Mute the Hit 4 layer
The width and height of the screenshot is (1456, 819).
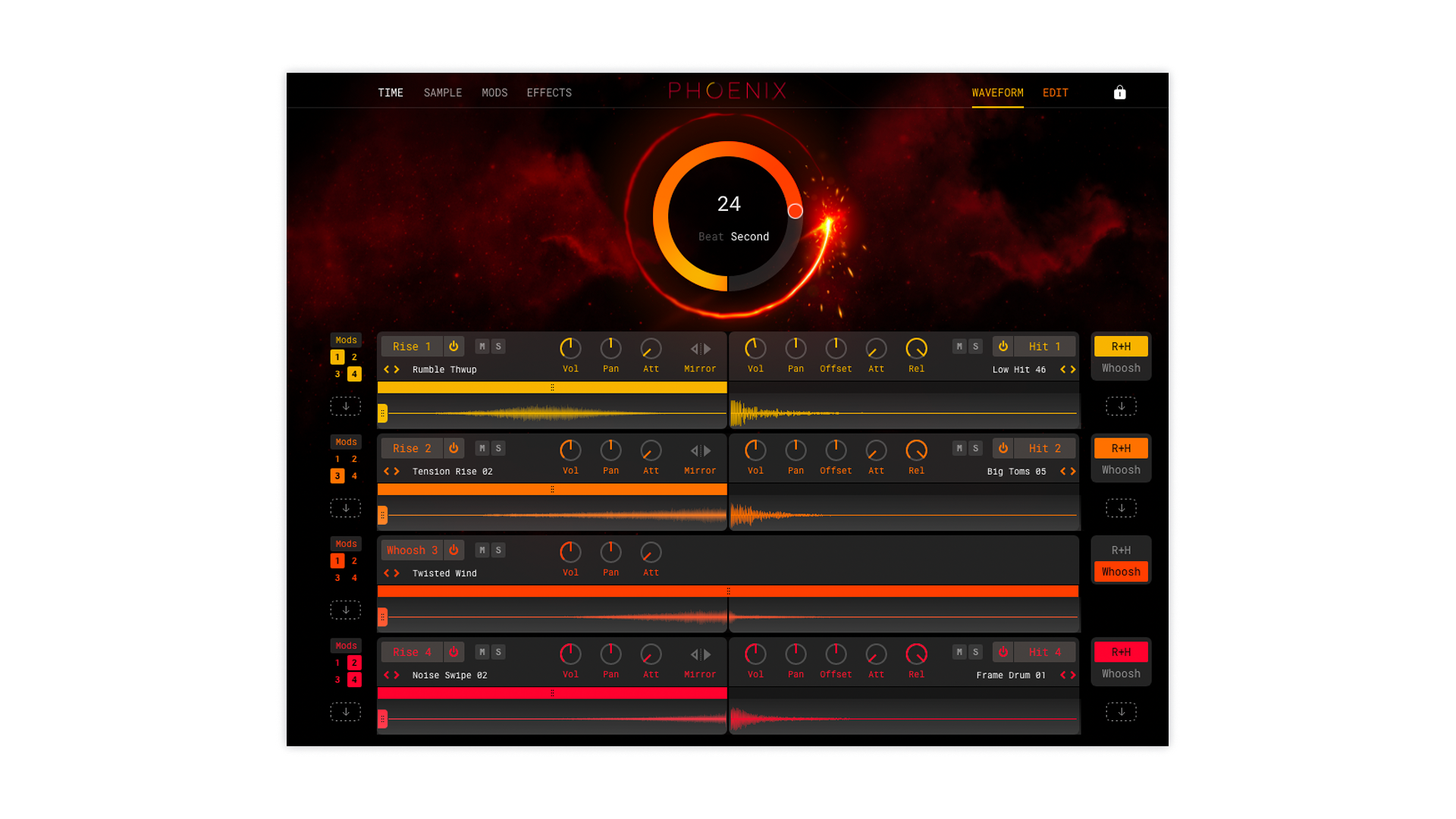coord(959,652)
